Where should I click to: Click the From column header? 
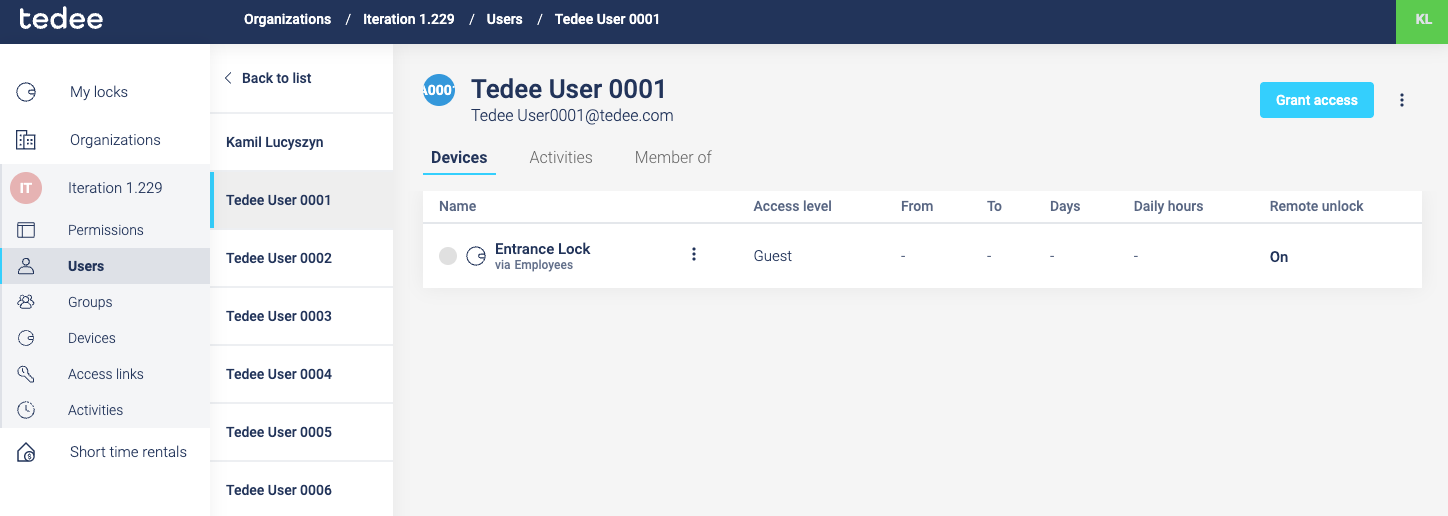[917, 206]
